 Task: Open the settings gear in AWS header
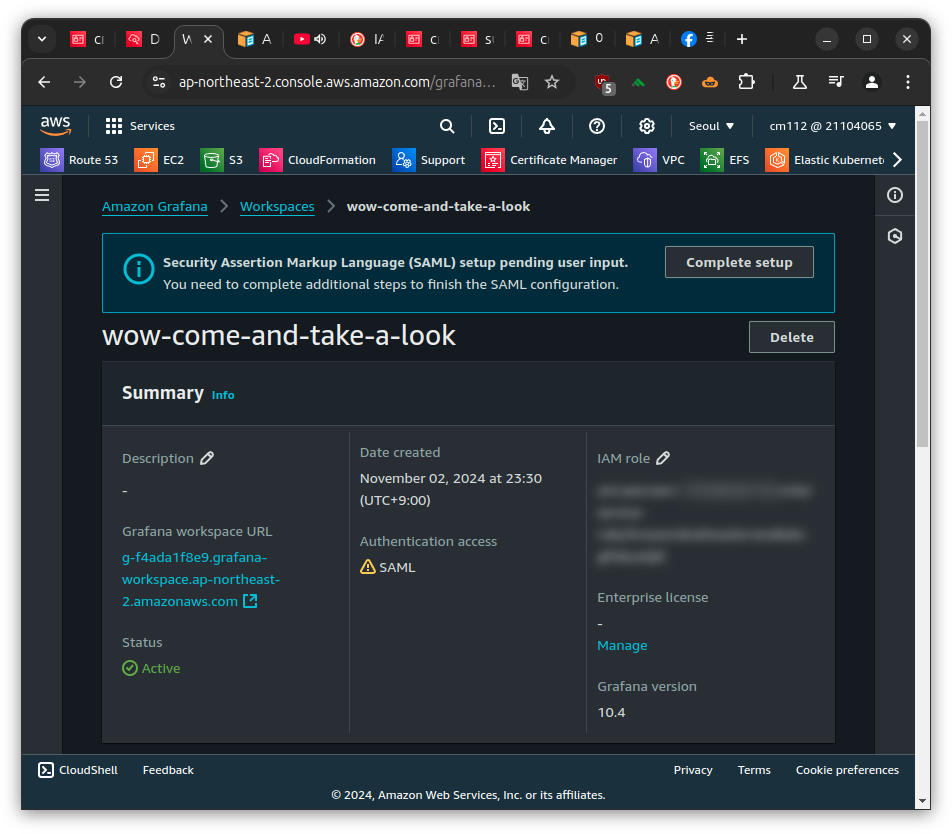647,126
